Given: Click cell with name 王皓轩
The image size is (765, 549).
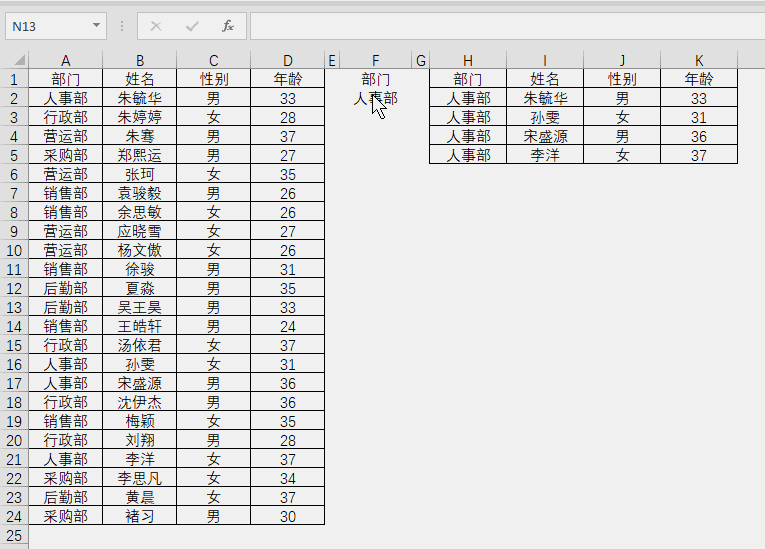Looking at the screenshot, I should coord(140,326).
